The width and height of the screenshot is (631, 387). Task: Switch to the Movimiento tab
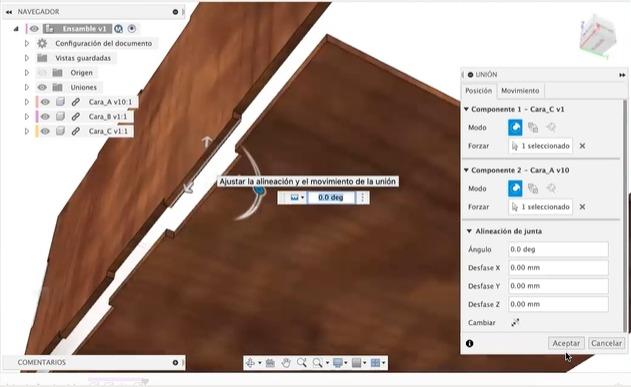click(x=520, y=91)
